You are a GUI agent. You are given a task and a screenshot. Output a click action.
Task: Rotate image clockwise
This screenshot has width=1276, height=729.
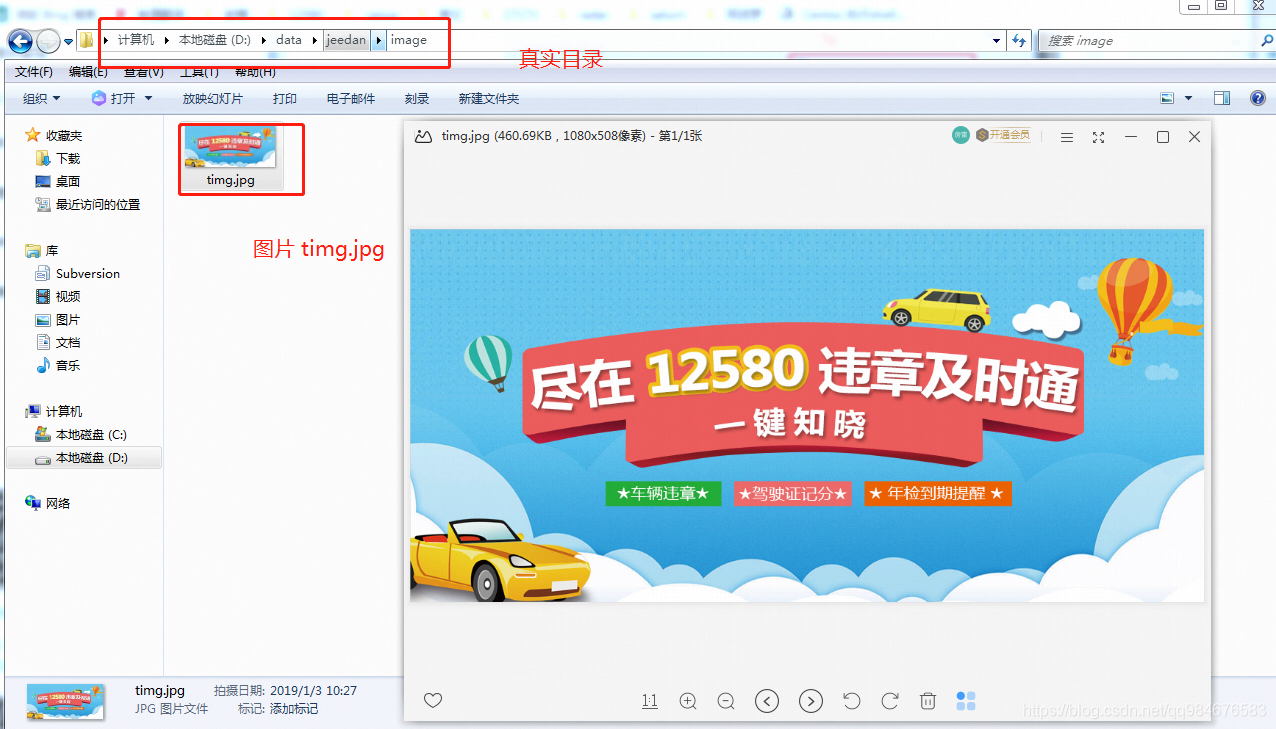889,701
